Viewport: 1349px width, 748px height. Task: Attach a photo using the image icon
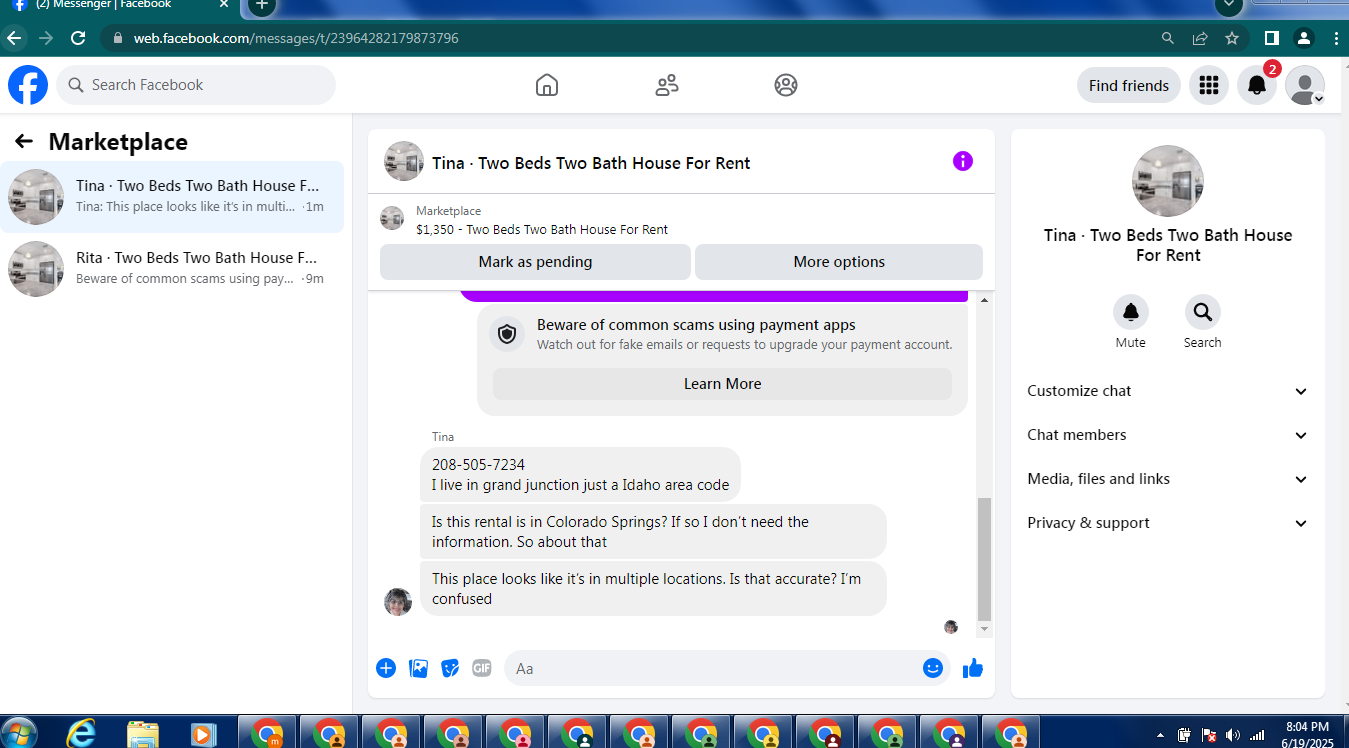[x=418, y=668]
